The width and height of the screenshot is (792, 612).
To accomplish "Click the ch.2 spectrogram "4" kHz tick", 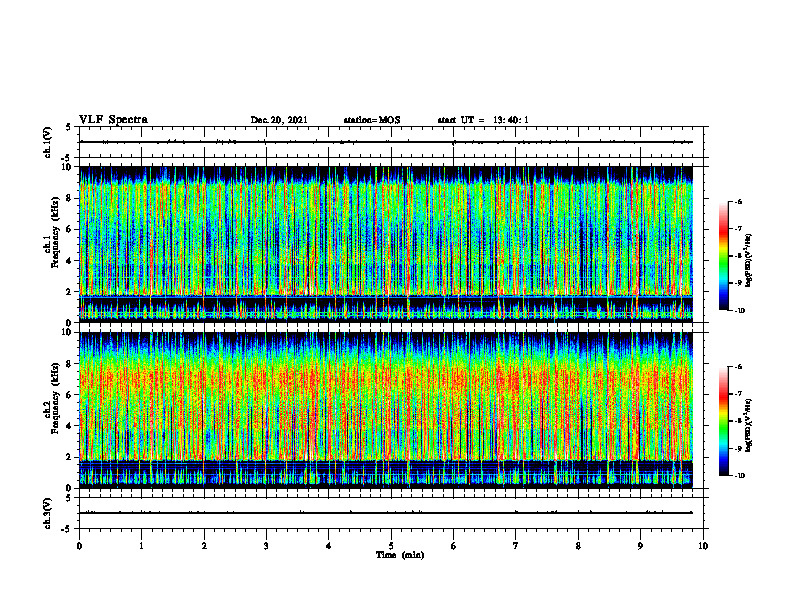I will 69,426.
